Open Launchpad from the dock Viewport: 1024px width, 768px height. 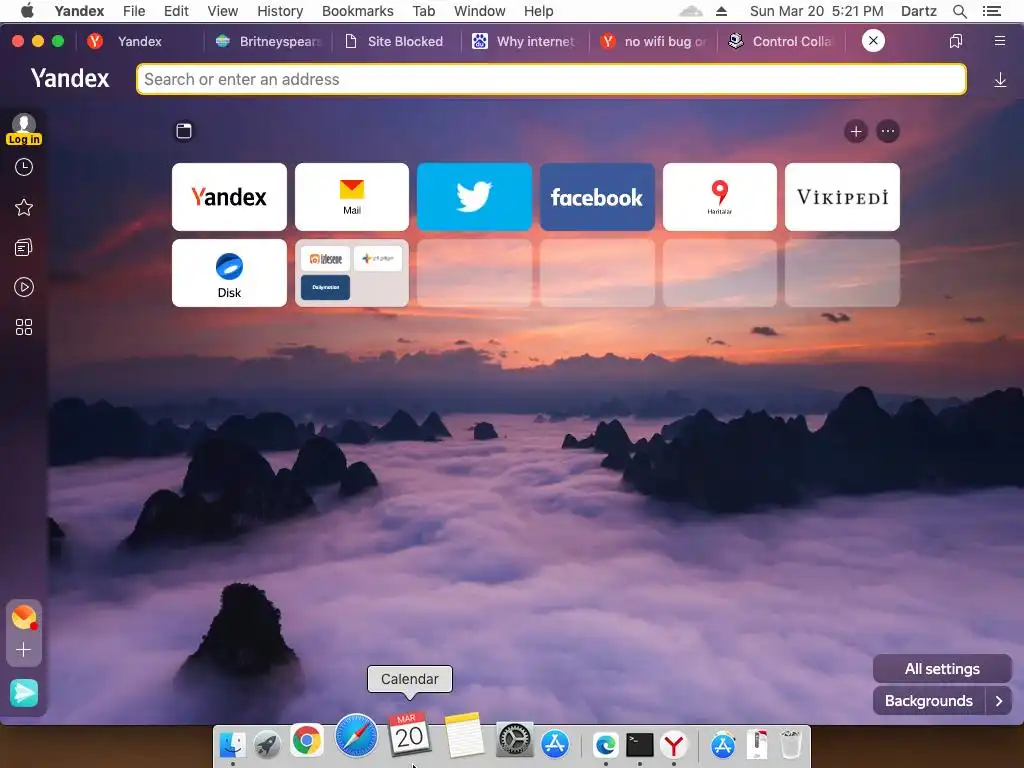pyautogui.click(x=267, y=744)
